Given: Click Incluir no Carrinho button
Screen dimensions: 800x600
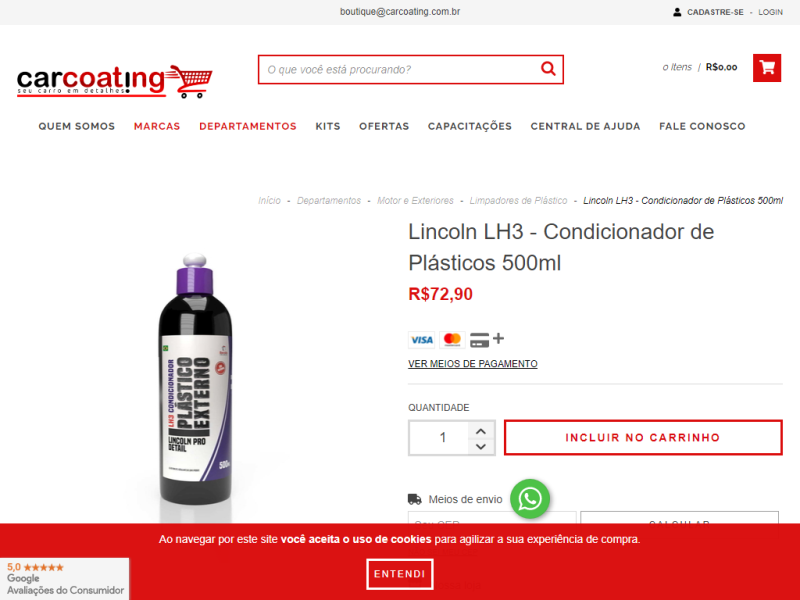Looking at the screenshot, I should click(643, 437).
